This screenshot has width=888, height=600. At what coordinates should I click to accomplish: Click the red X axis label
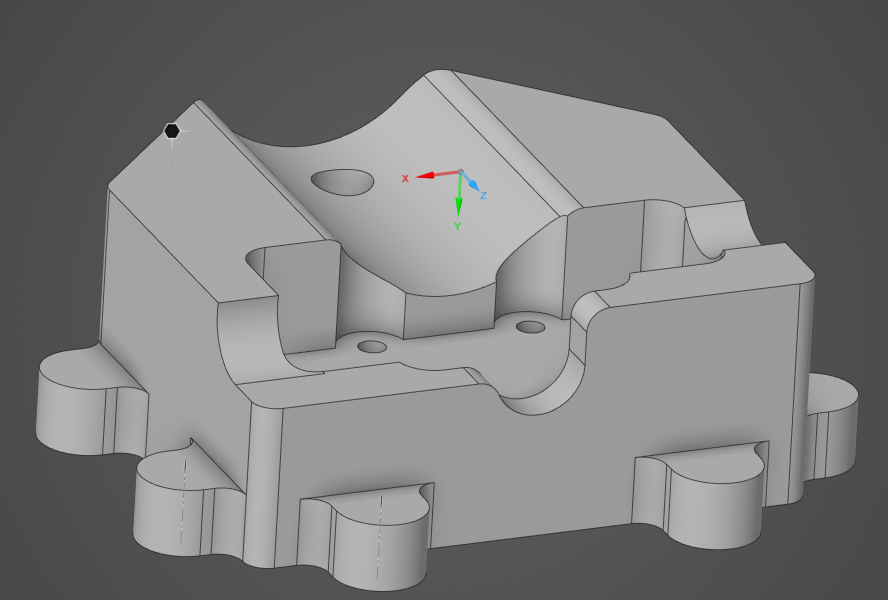click(405, 180)
